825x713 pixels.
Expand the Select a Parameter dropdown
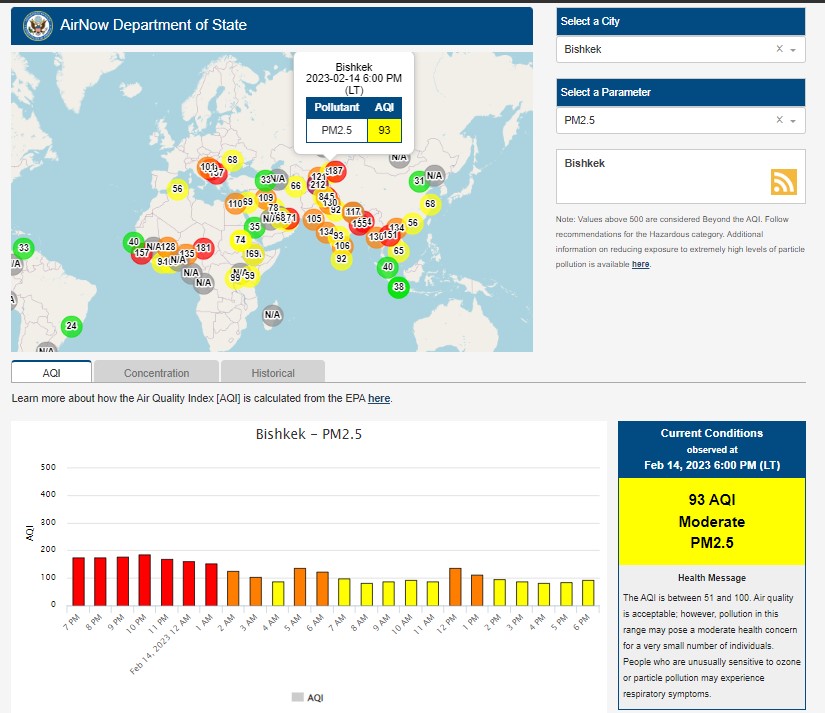[x=793, y=120]
